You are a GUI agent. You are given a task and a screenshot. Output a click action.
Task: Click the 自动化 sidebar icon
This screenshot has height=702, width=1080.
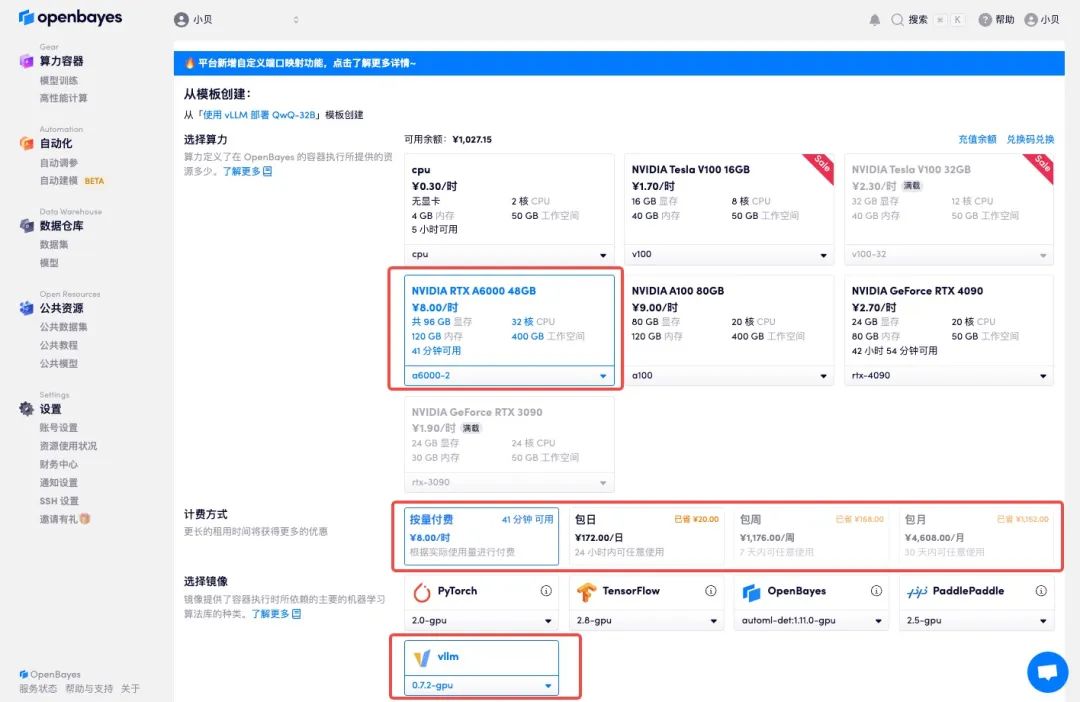26,143
